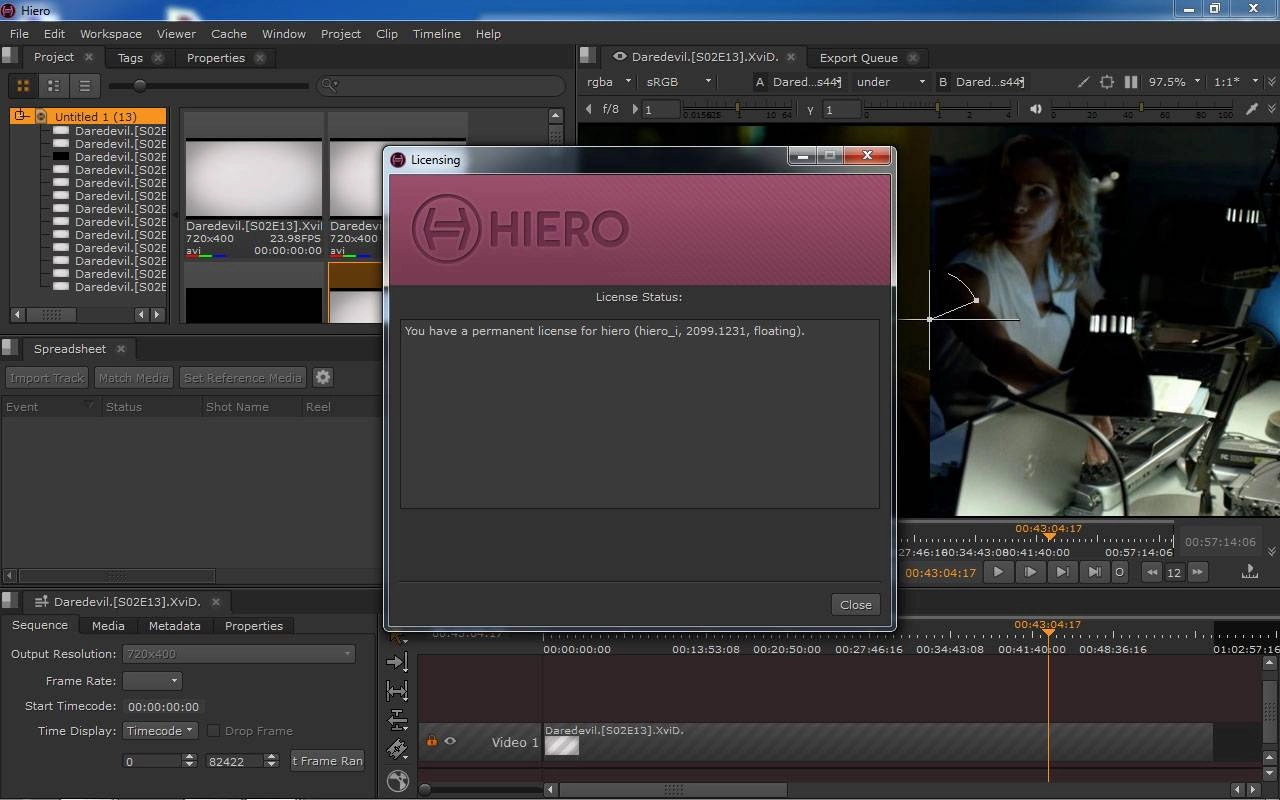The height and width of the screenshot is (800, 1280).
Task: Click the color picker eyedropper in viewer
Action: coord(1251,109)
